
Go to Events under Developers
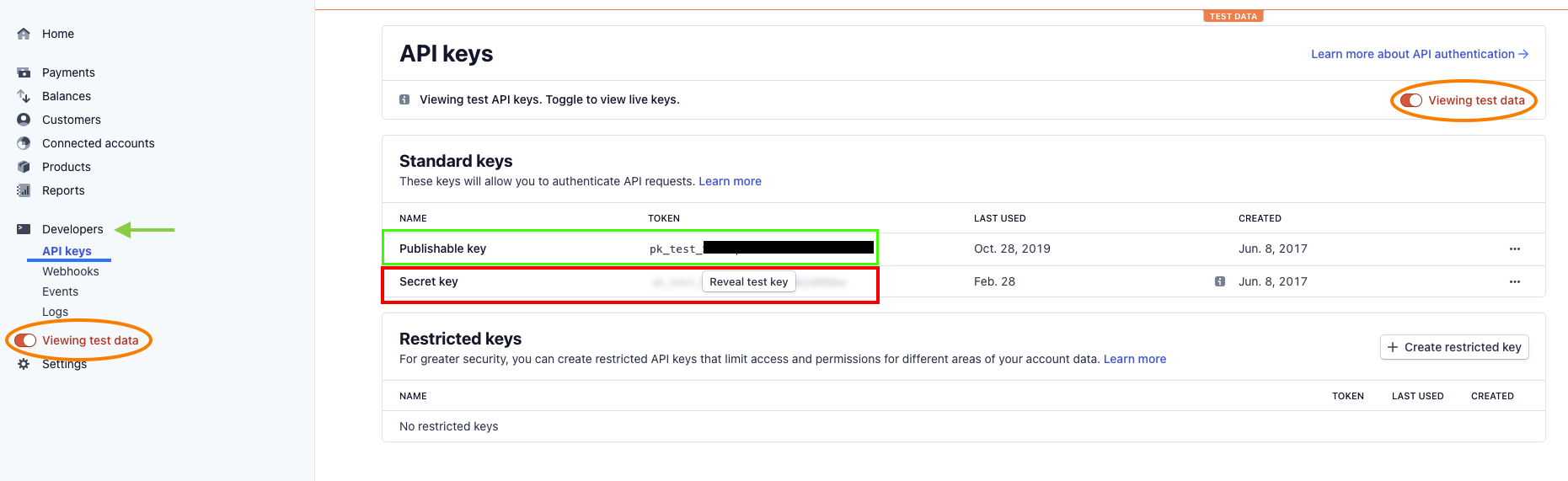coord(60,291)
